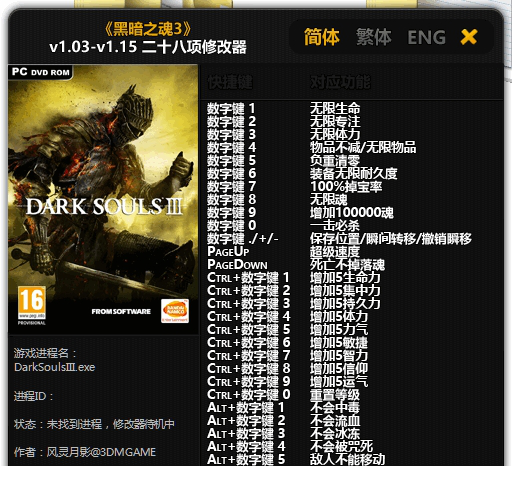The height and width of the screenshot is (484, 512).
Task: Select the 无限专注 option
Action: (335, 121)
